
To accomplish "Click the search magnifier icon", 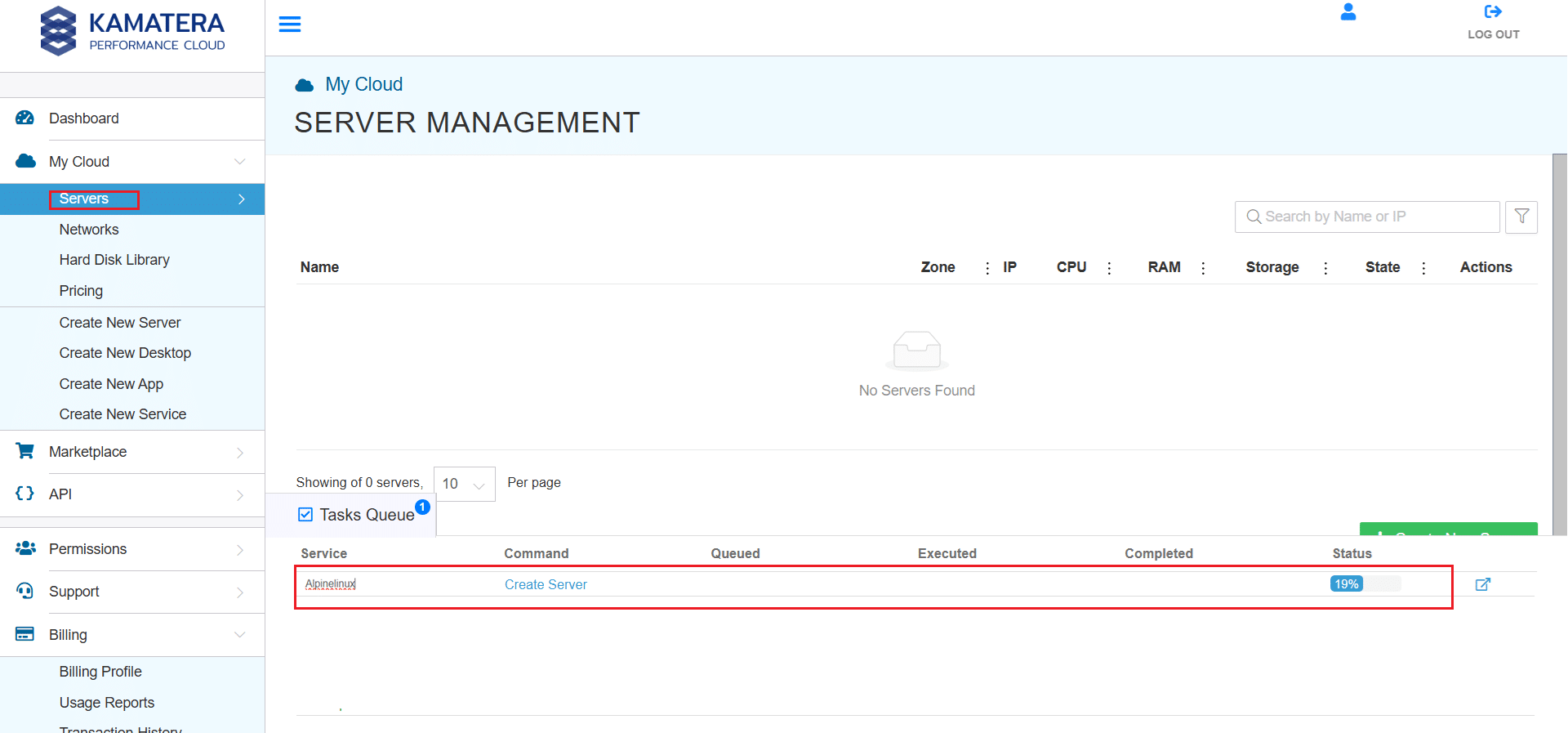I will click(1254, 217).
